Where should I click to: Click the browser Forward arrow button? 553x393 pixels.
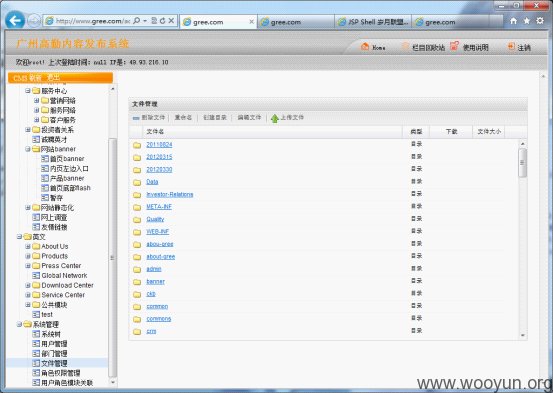(34, 21)
